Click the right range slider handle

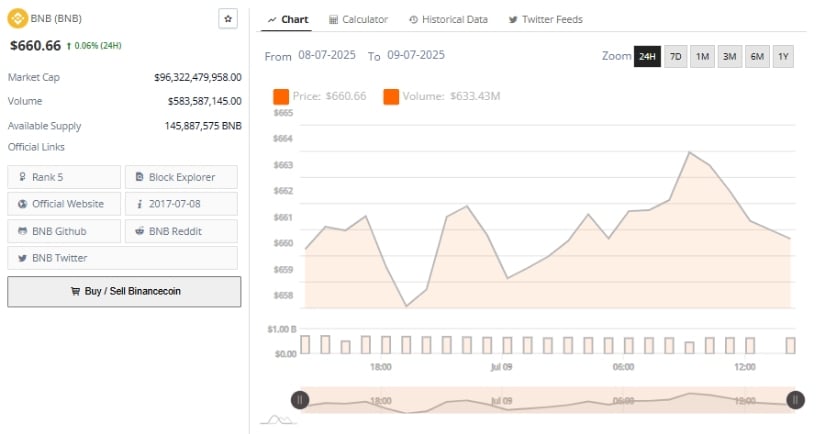[x=795, y=400]
